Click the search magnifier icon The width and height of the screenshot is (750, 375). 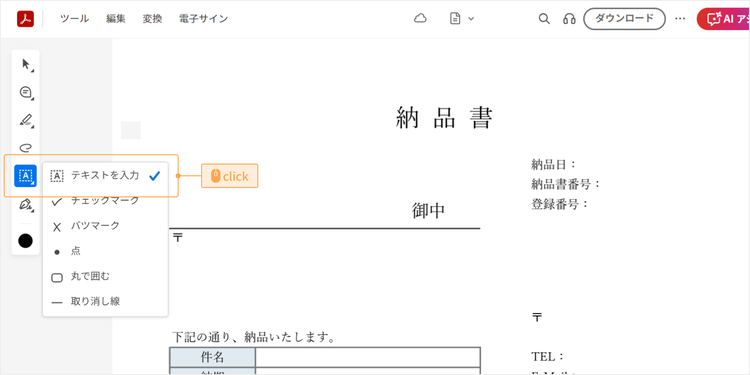pos(544,19)
